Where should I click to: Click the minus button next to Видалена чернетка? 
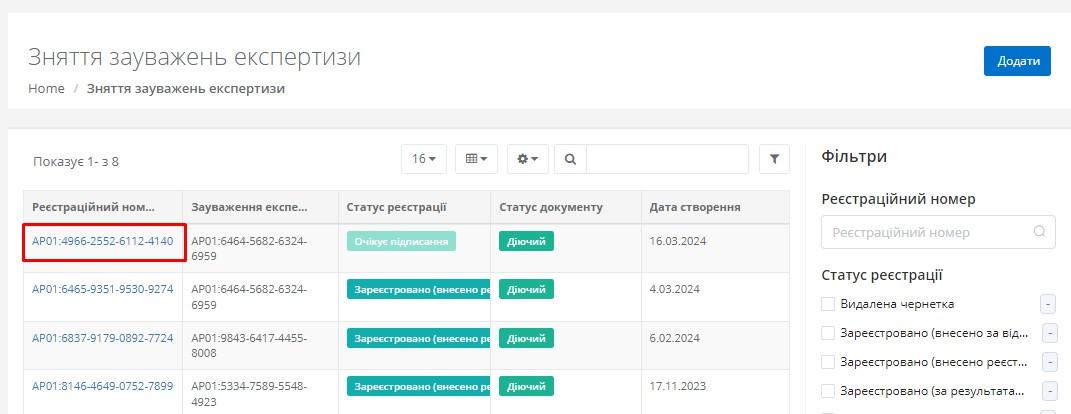pos(1048,304)
